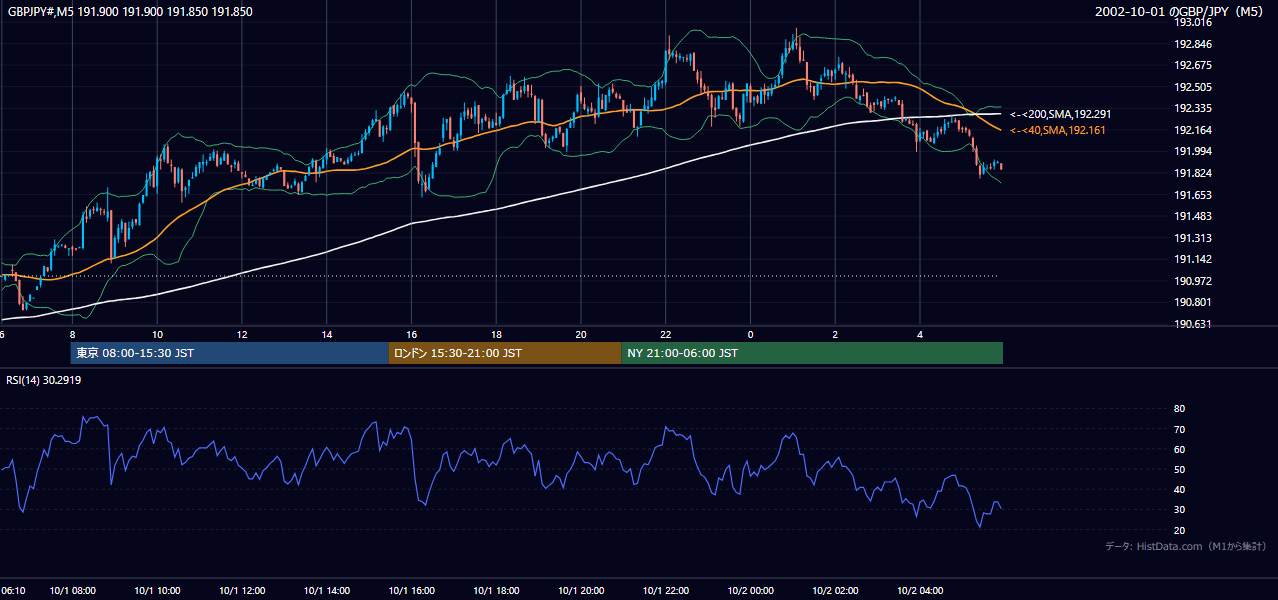Click the RSI axis level 40

(x=1179, y=489)
